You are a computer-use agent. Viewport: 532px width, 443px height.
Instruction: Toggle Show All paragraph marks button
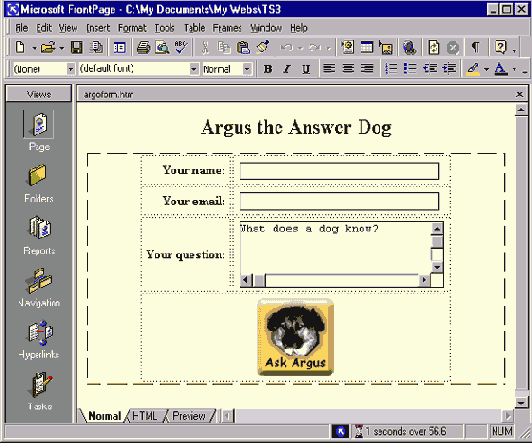(476, 47)
